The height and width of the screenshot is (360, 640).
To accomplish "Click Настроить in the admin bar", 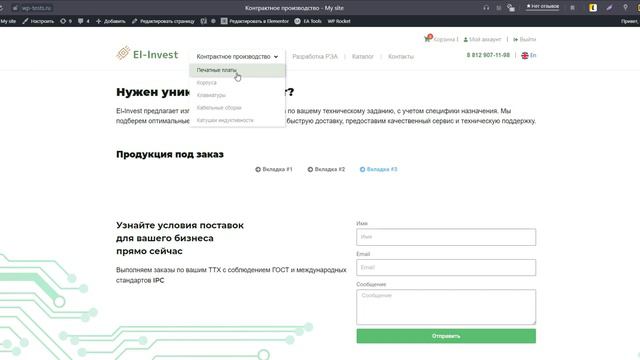I will pyautogui.click(x=42, y=21).
